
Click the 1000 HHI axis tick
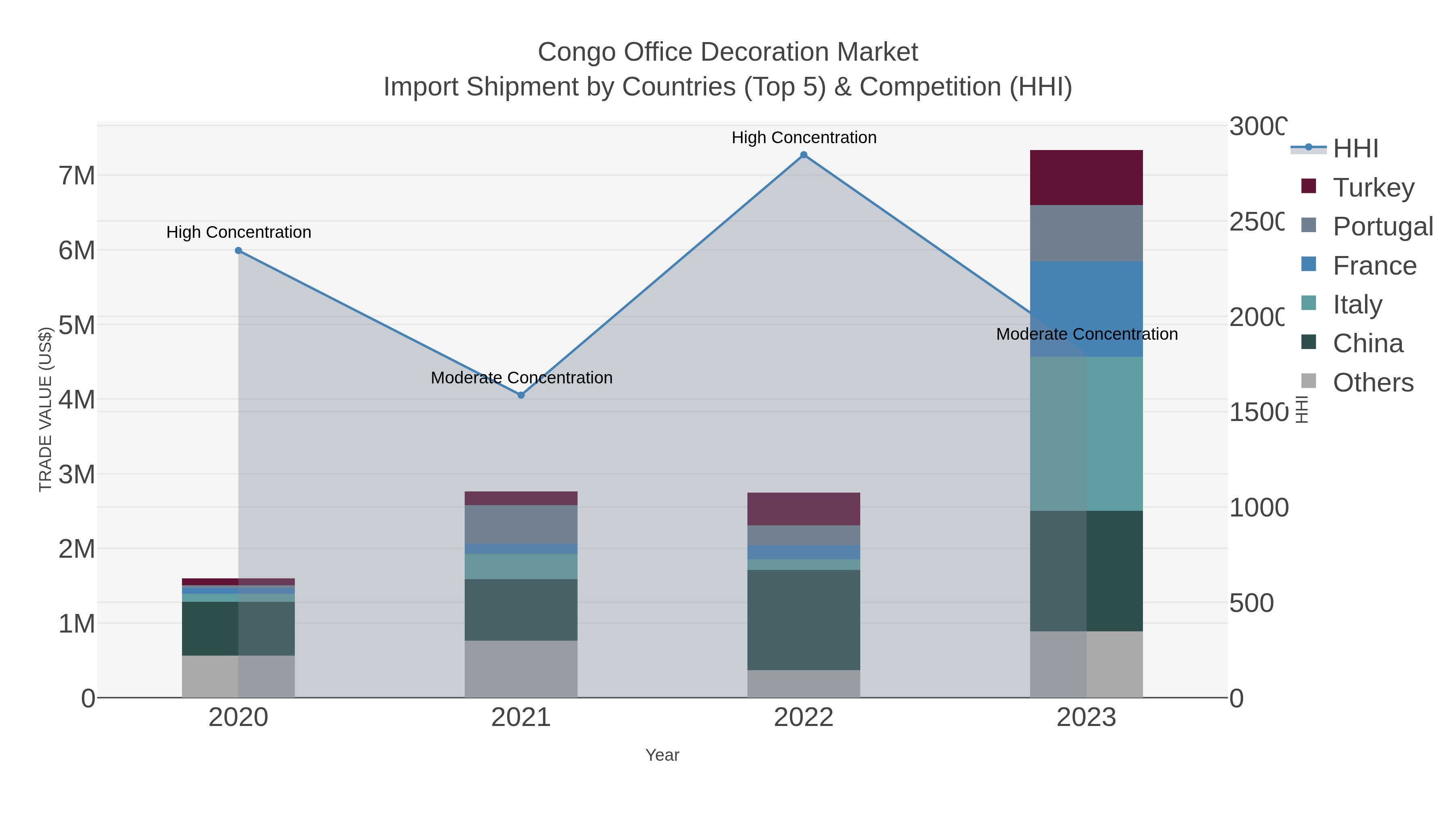(1259, 508)
